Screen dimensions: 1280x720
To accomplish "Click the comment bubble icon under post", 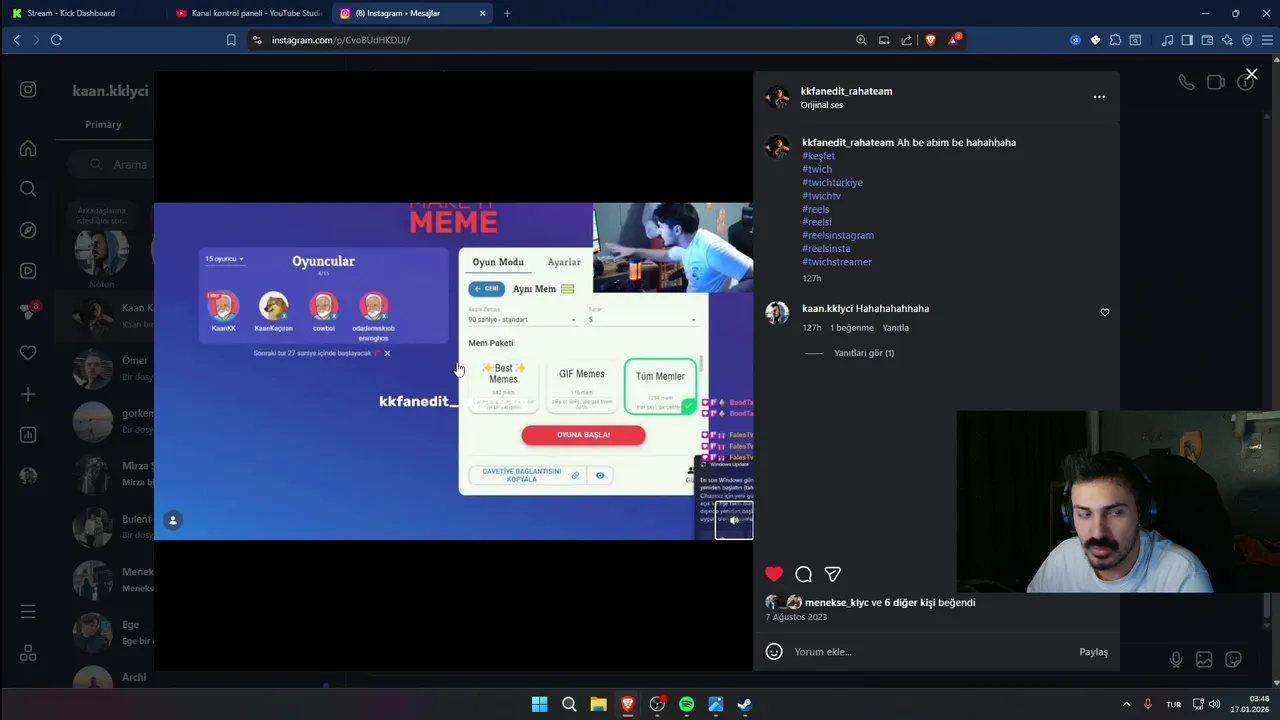I will click(803, 574).
